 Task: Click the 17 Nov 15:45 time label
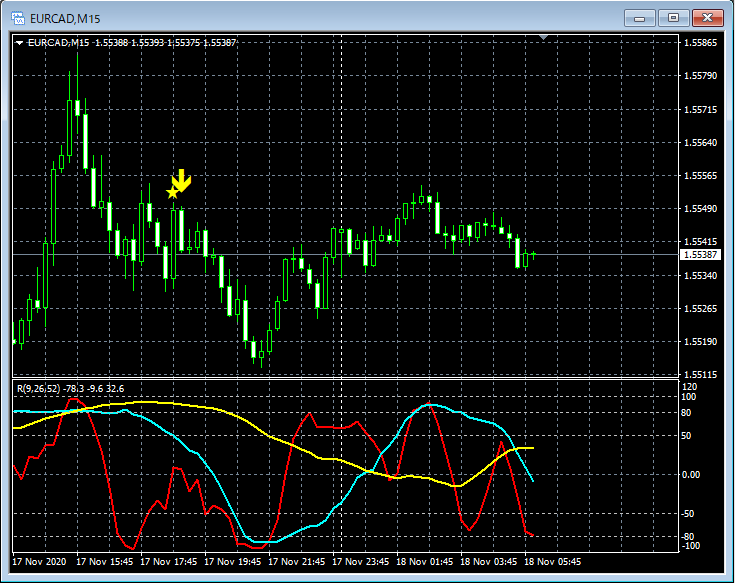tap(104, 561)
